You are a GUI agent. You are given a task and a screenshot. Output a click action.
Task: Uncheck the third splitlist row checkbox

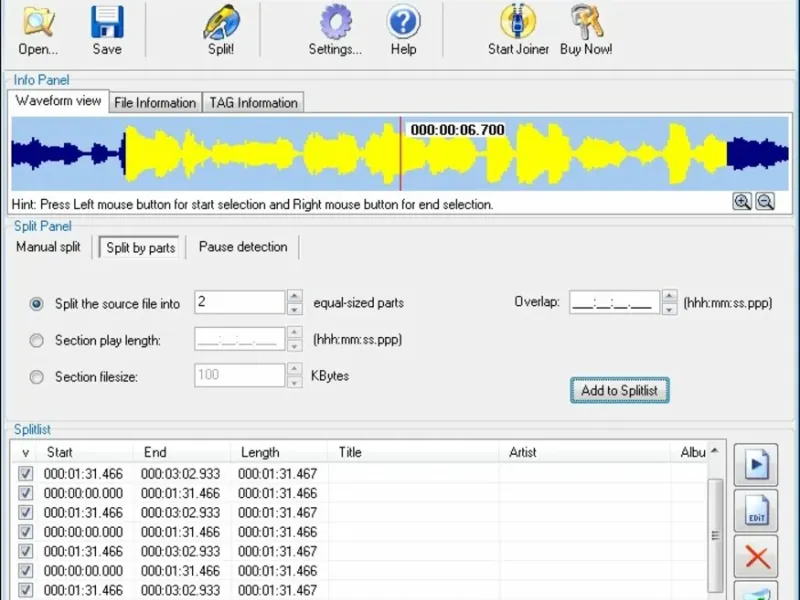26,512
